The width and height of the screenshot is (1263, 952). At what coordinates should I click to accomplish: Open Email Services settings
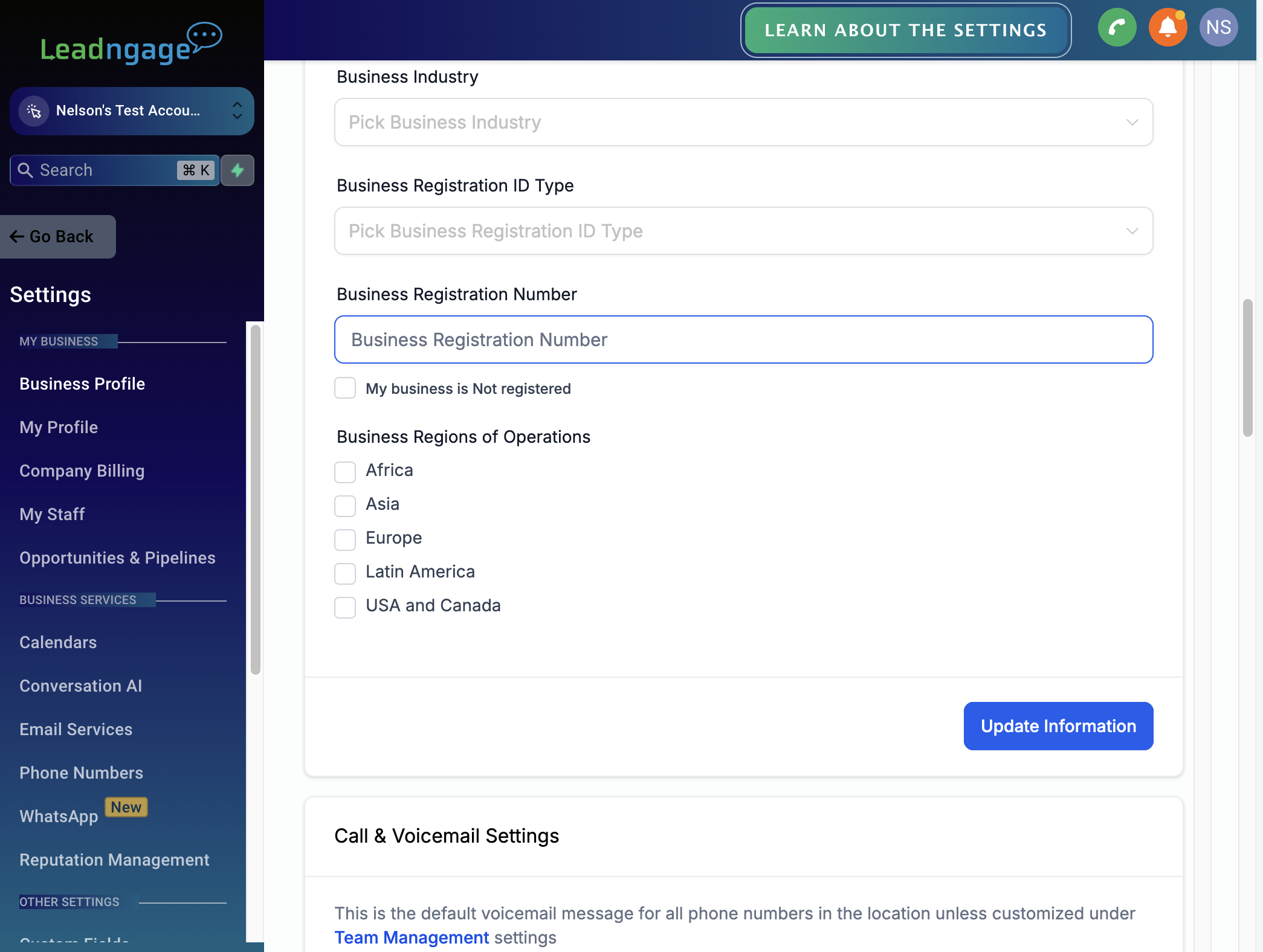[x=76, y=730]
